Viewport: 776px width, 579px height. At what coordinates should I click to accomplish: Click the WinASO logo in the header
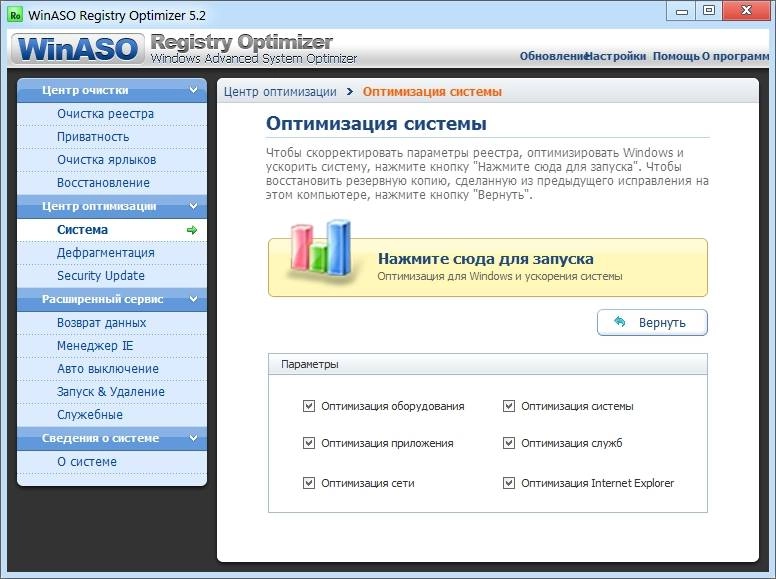click(78, 48)
